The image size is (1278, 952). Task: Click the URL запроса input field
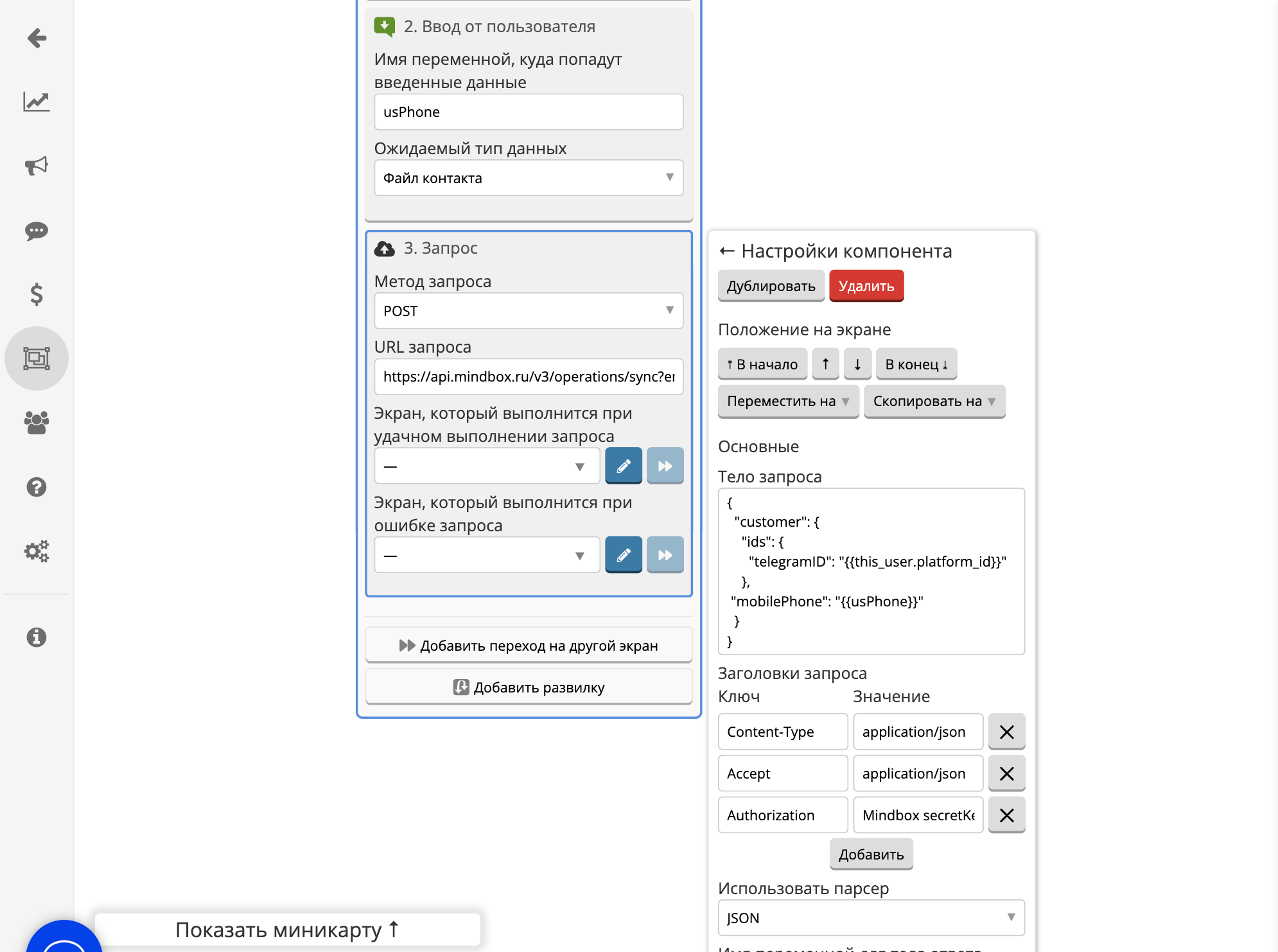pos(528,376)
